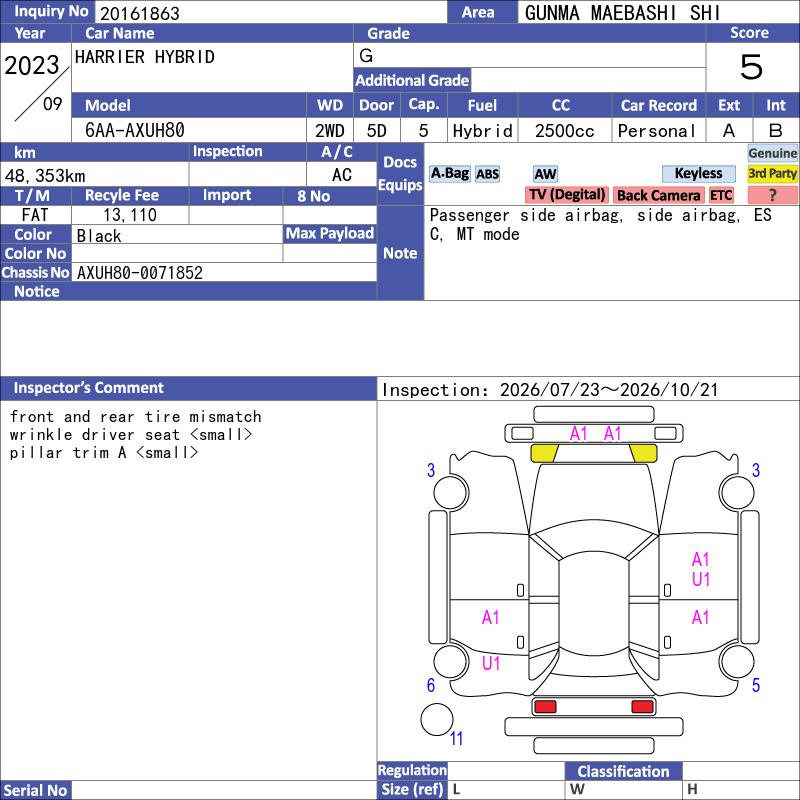
Task: Click the pink U1 mark under A1 on right side
Action: click(x=701, y=579)
